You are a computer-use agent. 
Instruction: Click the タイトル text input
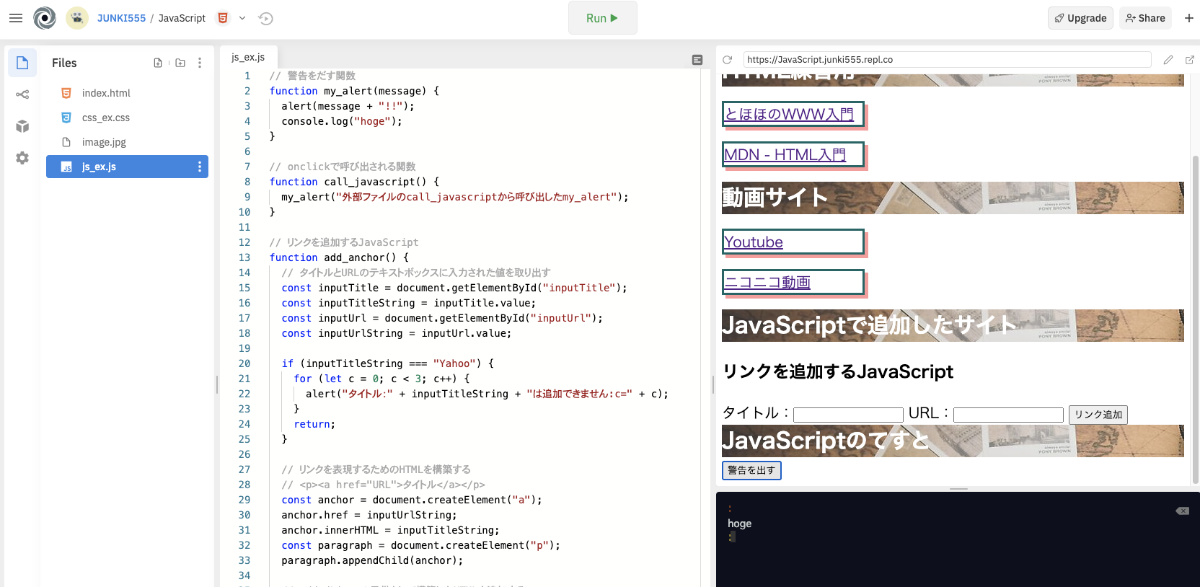point(848,414)
